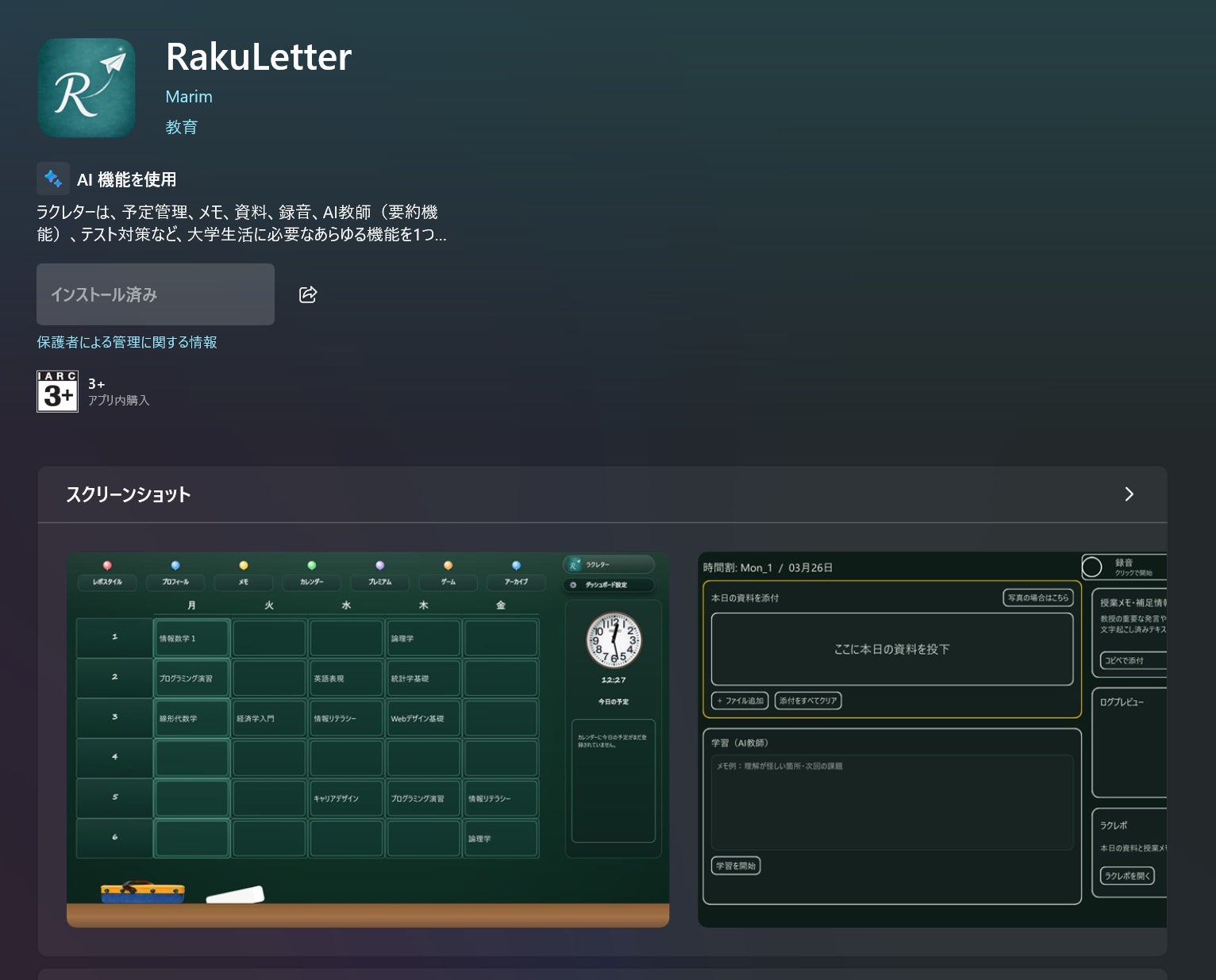
Task: Click the pencil case on the chalkboard ledge
Action: pos(143,892)
